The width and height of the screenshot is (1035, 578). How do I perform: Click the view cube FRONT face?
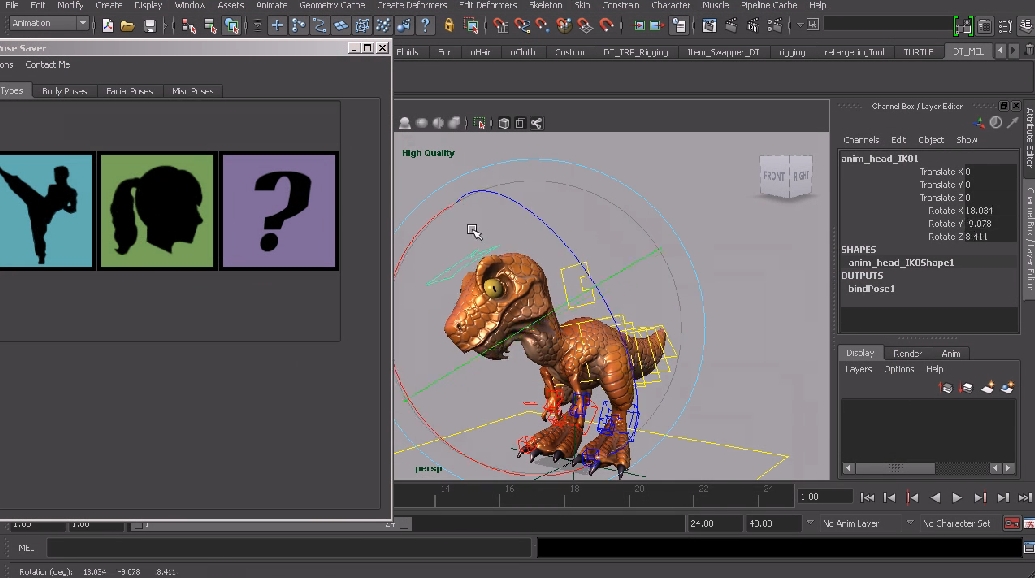(774, 176)
